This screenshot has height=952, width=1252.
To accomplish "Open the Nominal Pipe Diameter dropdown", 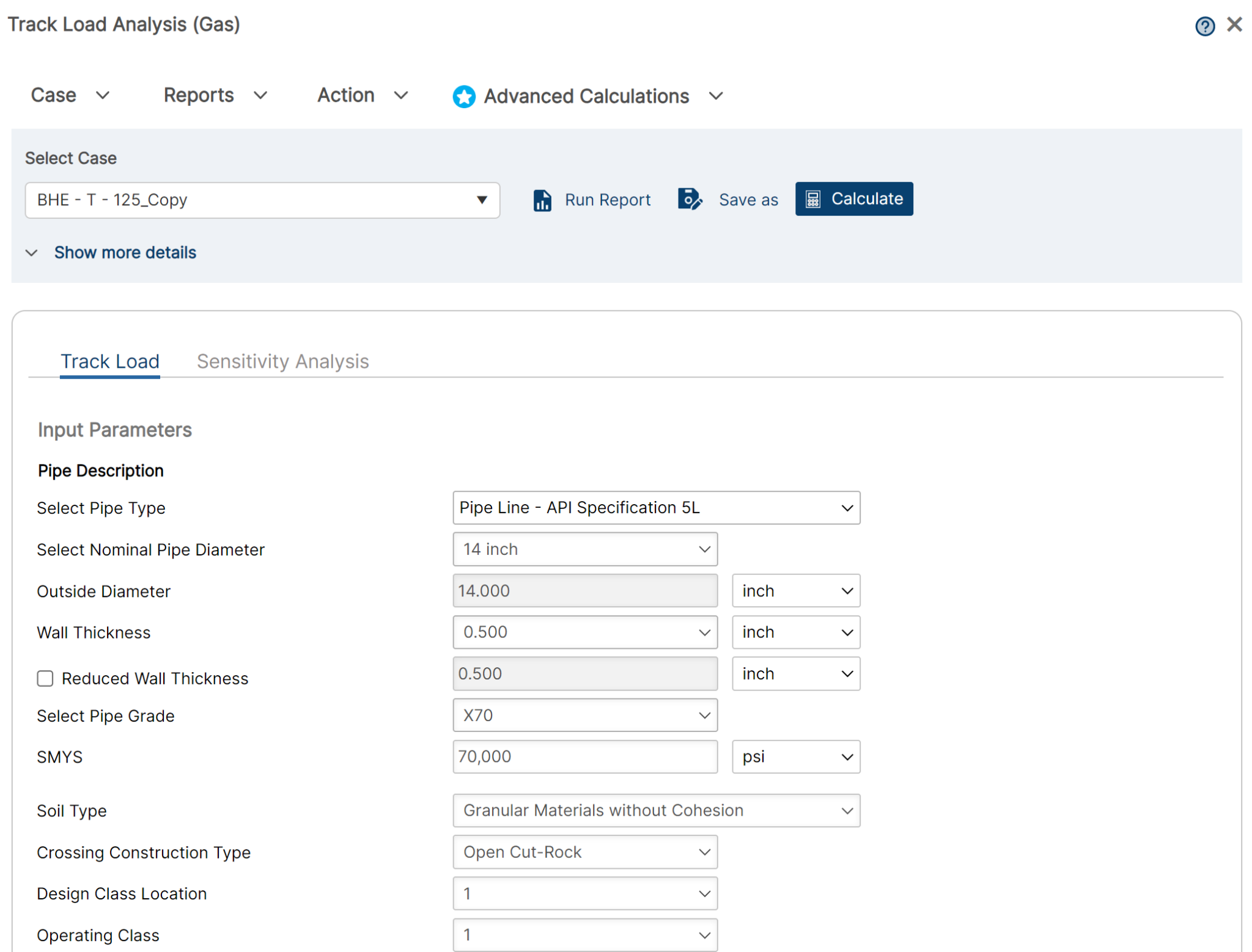I will [x=584, y=549].
